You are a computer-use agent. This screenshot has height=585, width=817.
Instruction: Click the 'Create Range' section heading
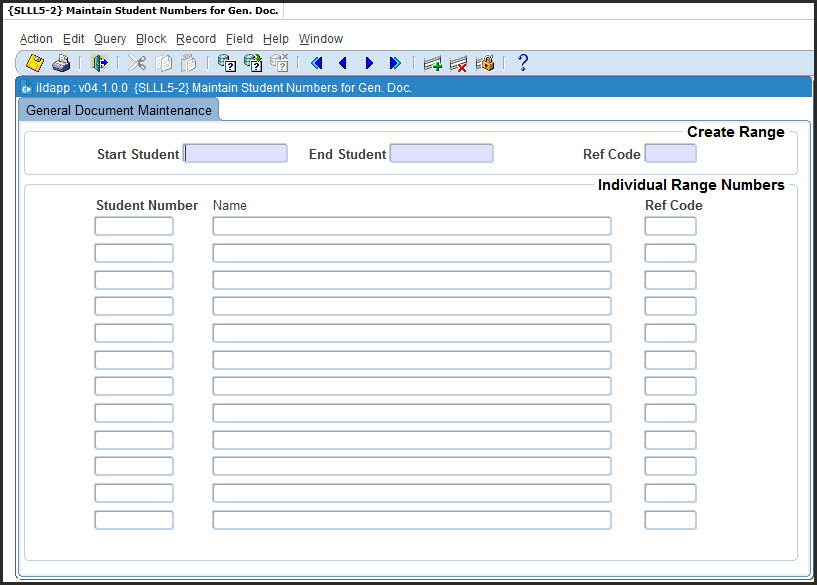click(x=735, y=132)
